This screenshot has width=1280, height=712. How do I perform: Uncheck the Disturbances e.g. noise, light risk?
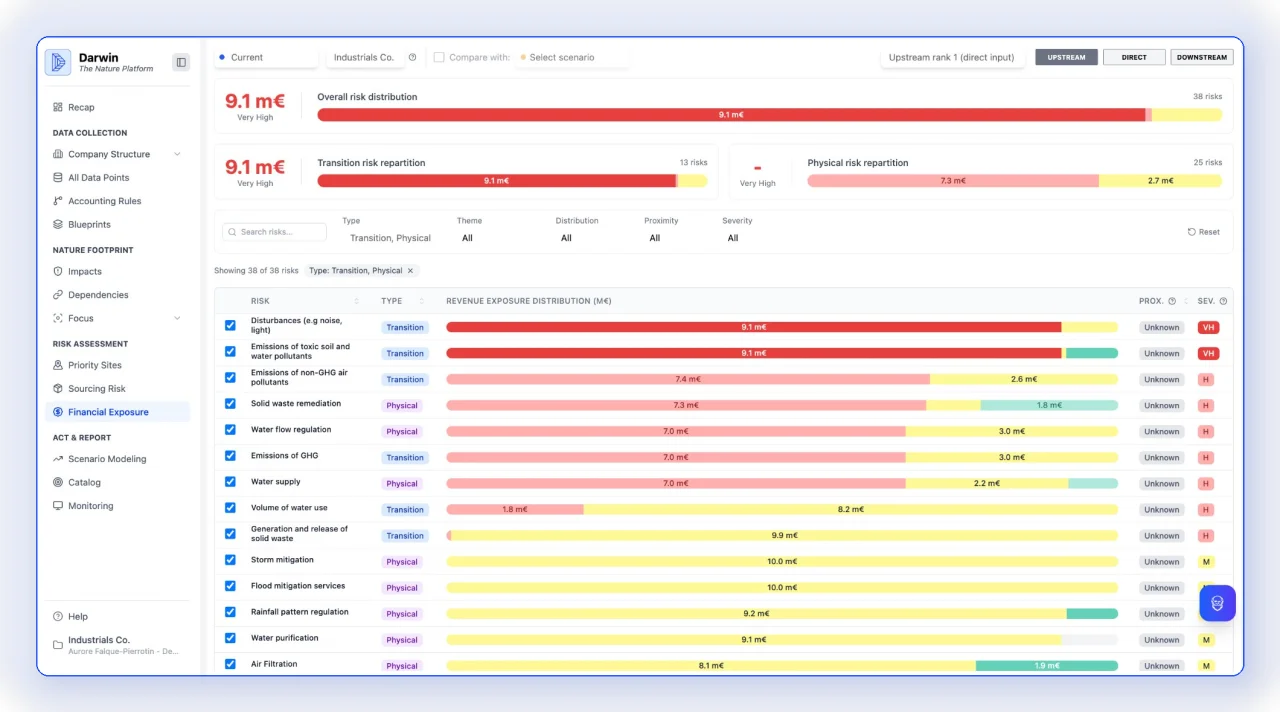coord(230,325)
